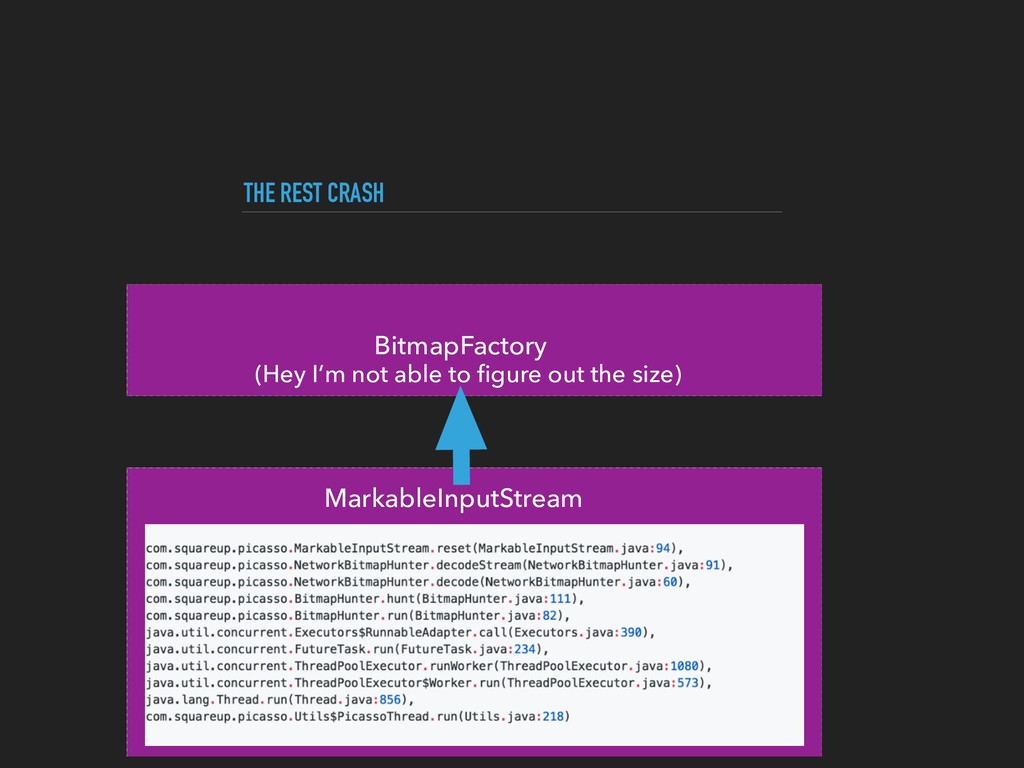Select the Executors$RunnableAdapter.call line
The image size is (1024, 768).
point(400,633)
